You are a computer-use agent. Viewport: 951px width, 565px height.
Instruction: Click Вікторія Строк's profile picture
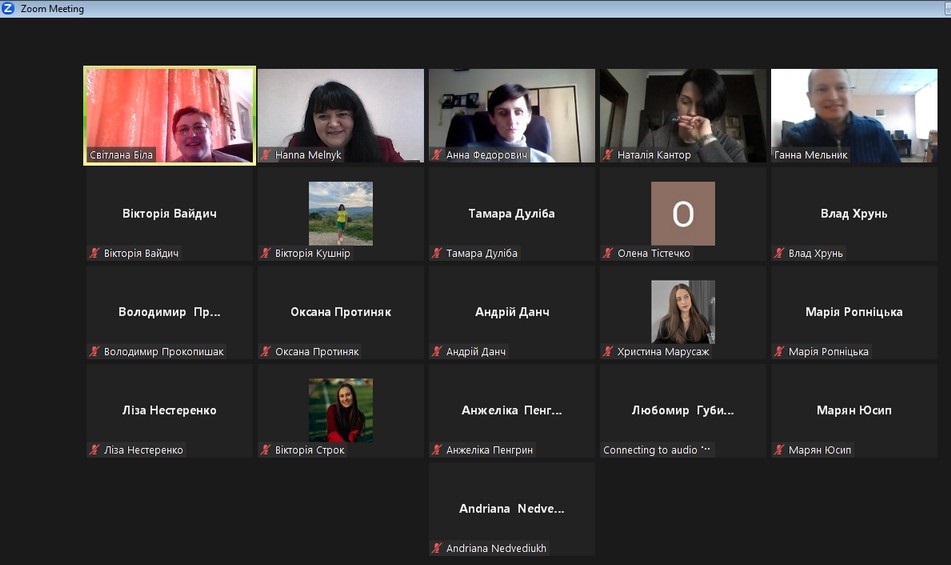point(340,410)
